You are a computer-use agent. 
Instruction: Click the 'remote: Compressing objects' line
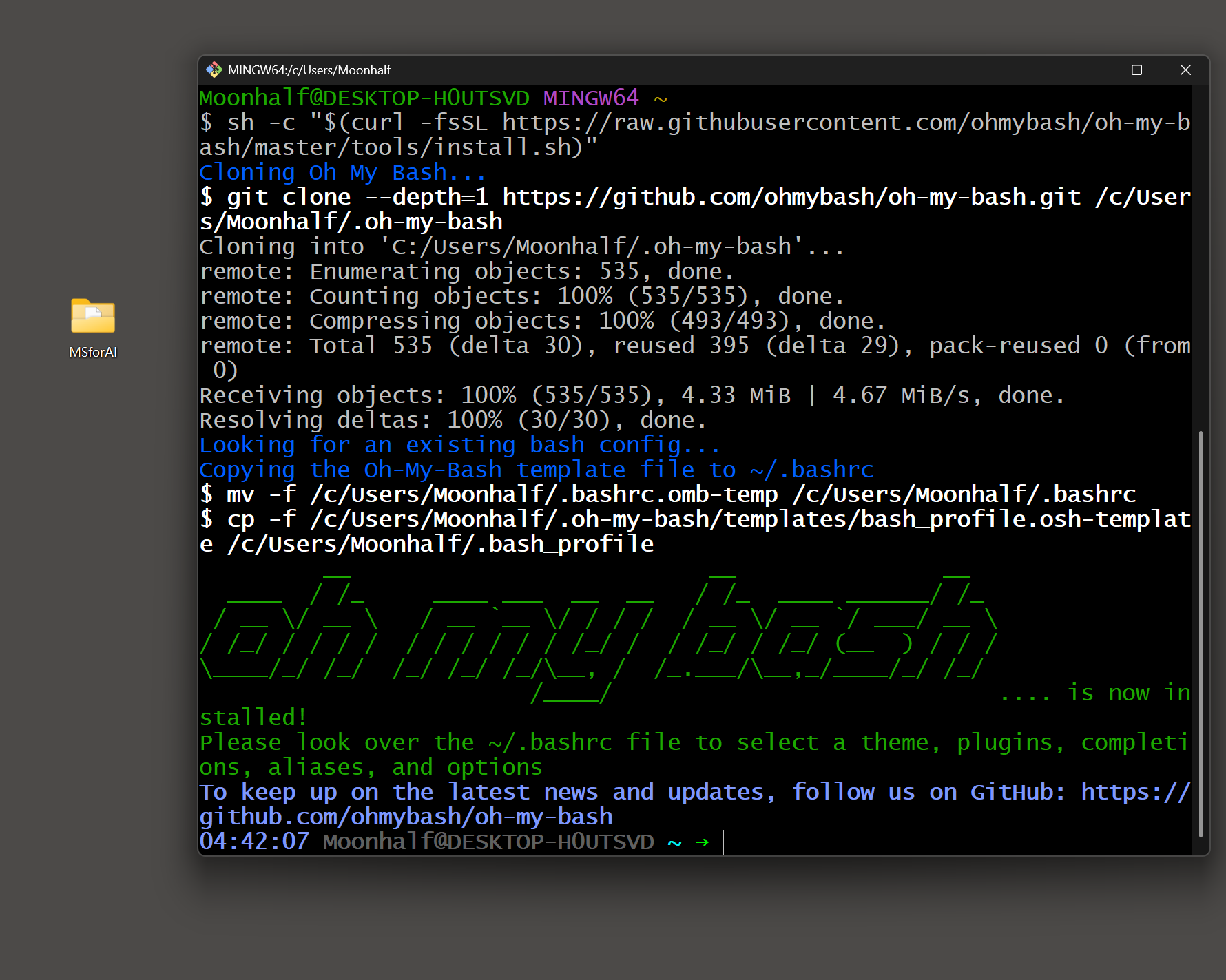[x=542, y=321]
